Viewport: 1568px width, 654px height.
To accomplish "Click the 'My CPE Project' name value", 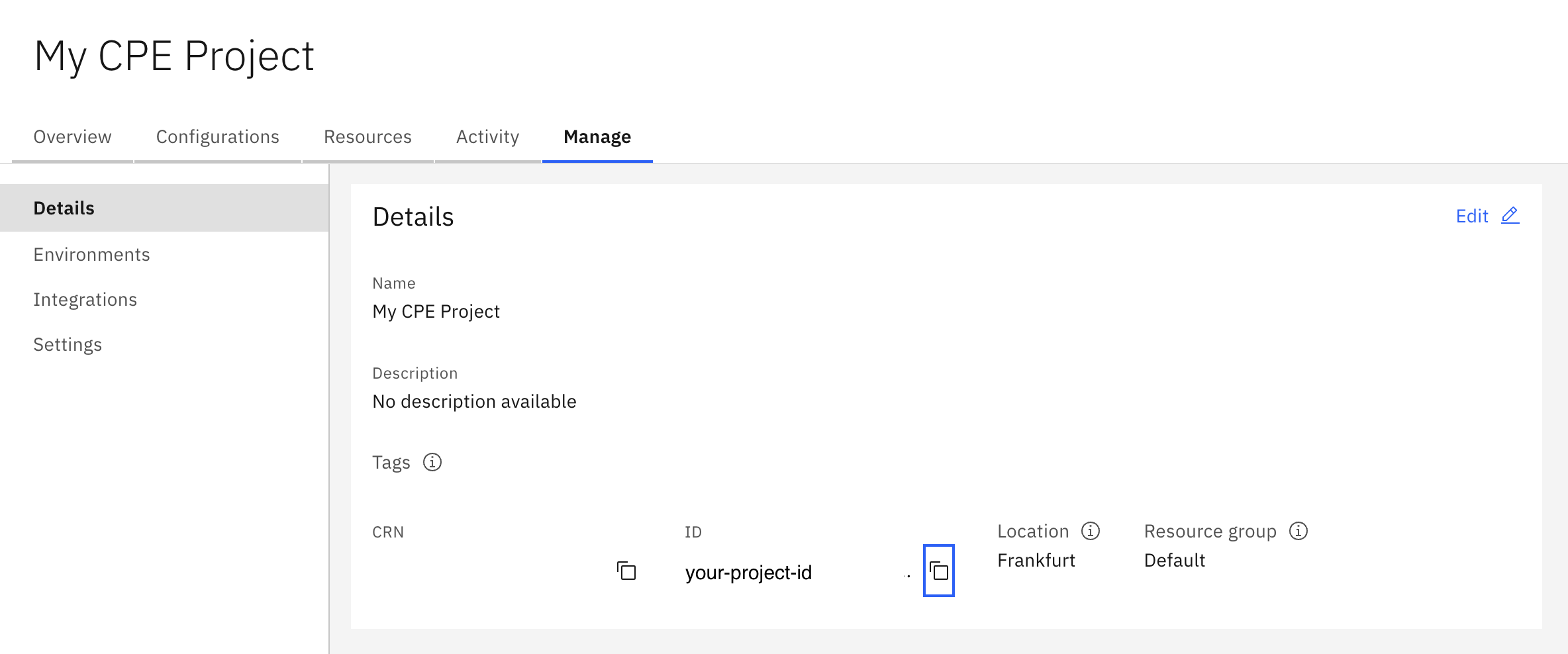I will pos(436,312).
